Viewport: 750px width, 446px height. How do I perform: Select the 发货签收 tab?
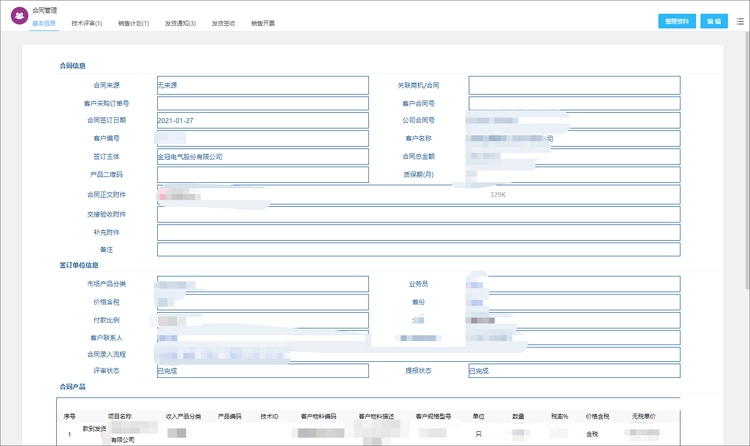tap(224, 23)
